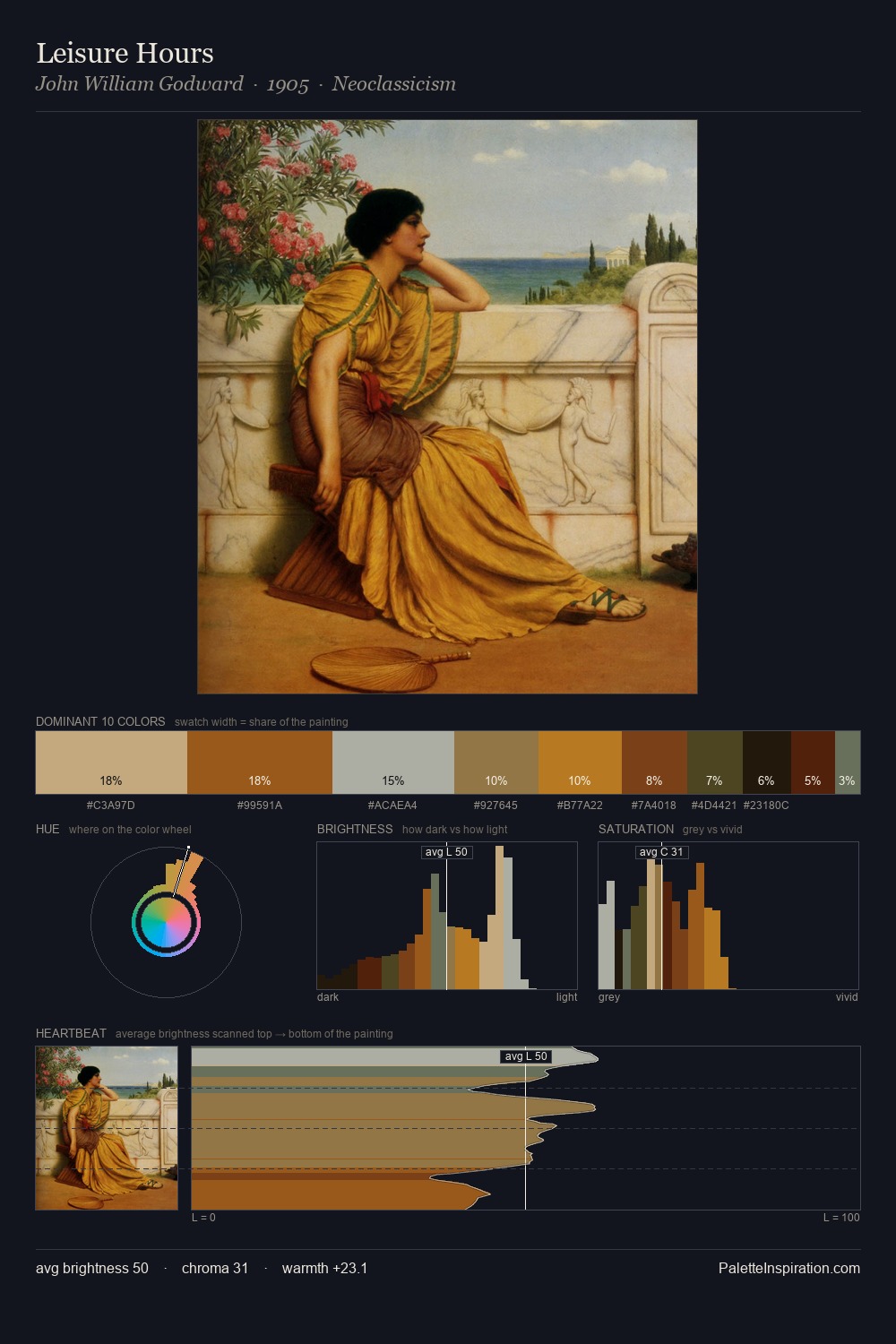The height and width of the screenshot is (1344, 896).
Task: Click the avg C 31 label in saturation histogram
Action: [661, 852]
